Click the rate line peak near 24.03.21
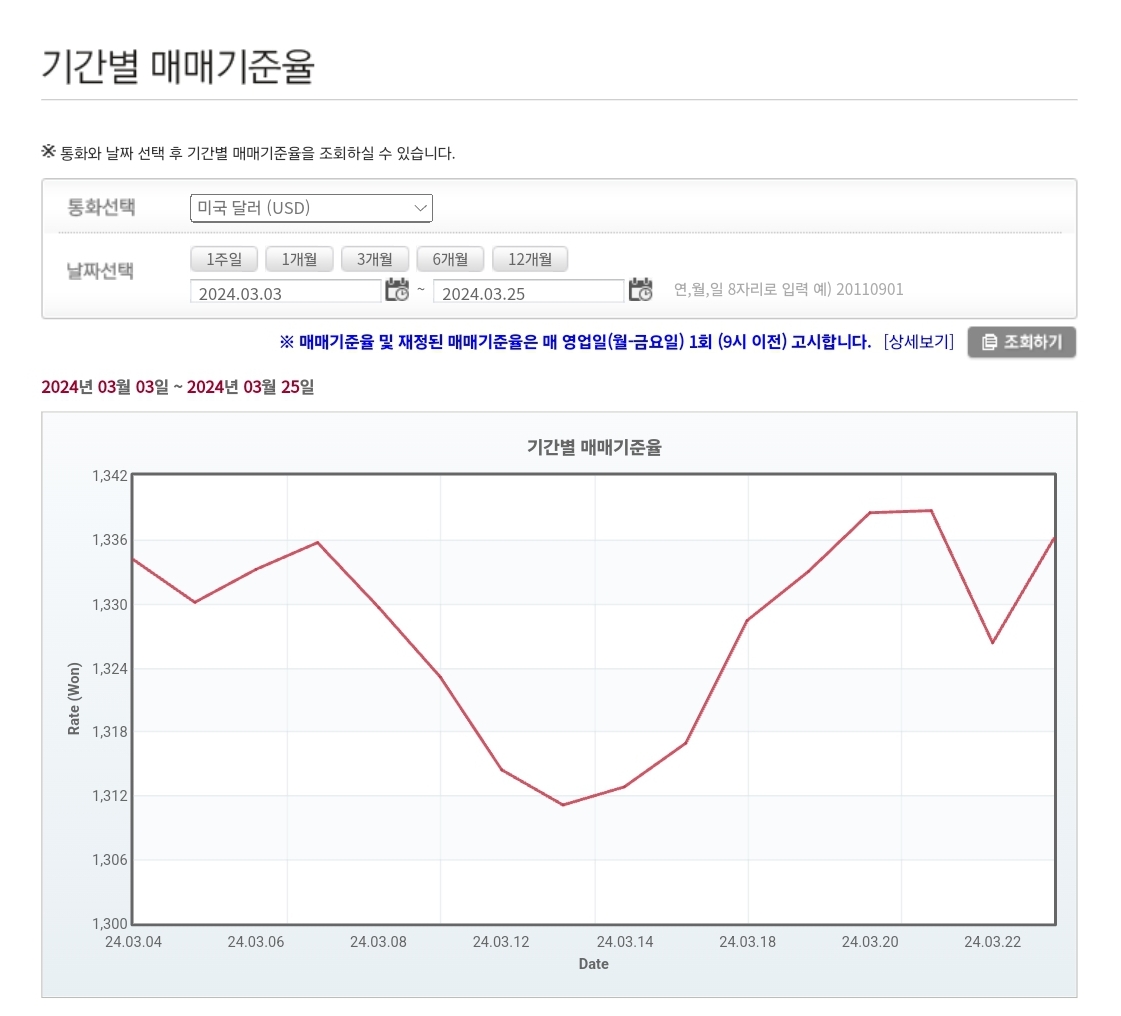This screenshot has height=1016, width=1121. tap(931, 511)
